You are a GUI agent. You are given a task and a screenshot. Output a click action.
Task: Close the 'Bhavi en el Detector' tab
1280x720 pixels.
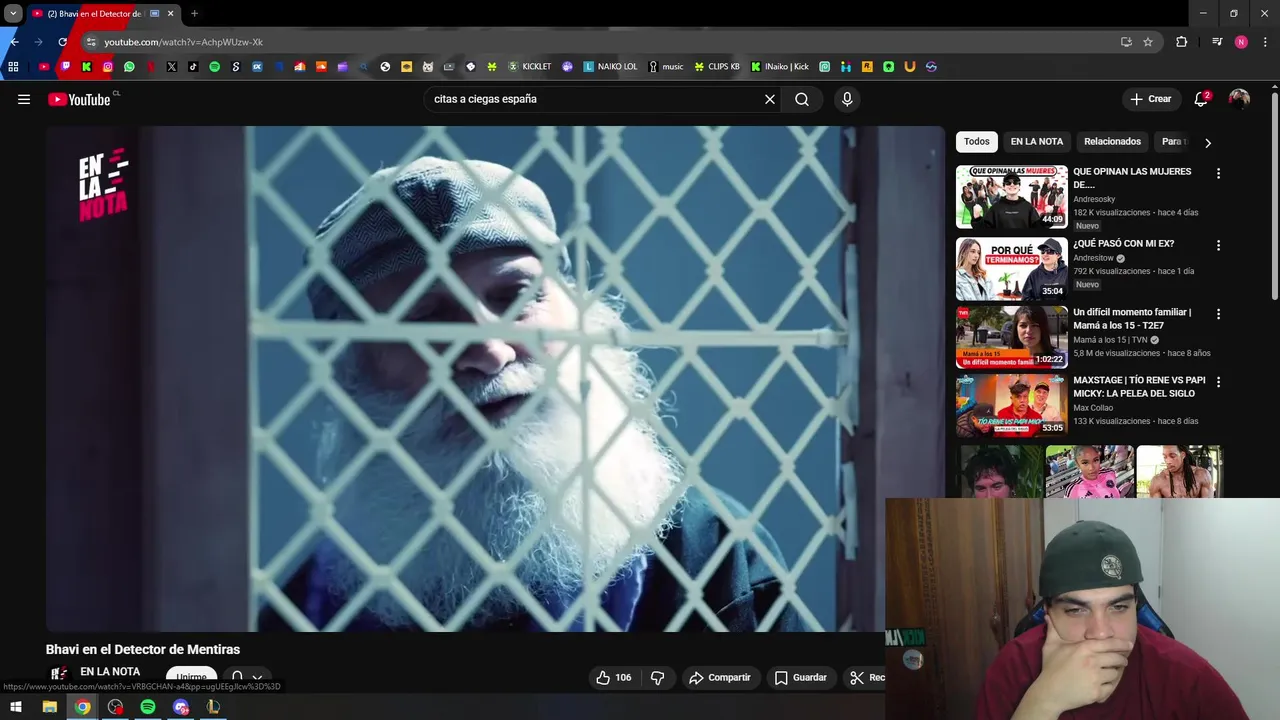point(170,14)
